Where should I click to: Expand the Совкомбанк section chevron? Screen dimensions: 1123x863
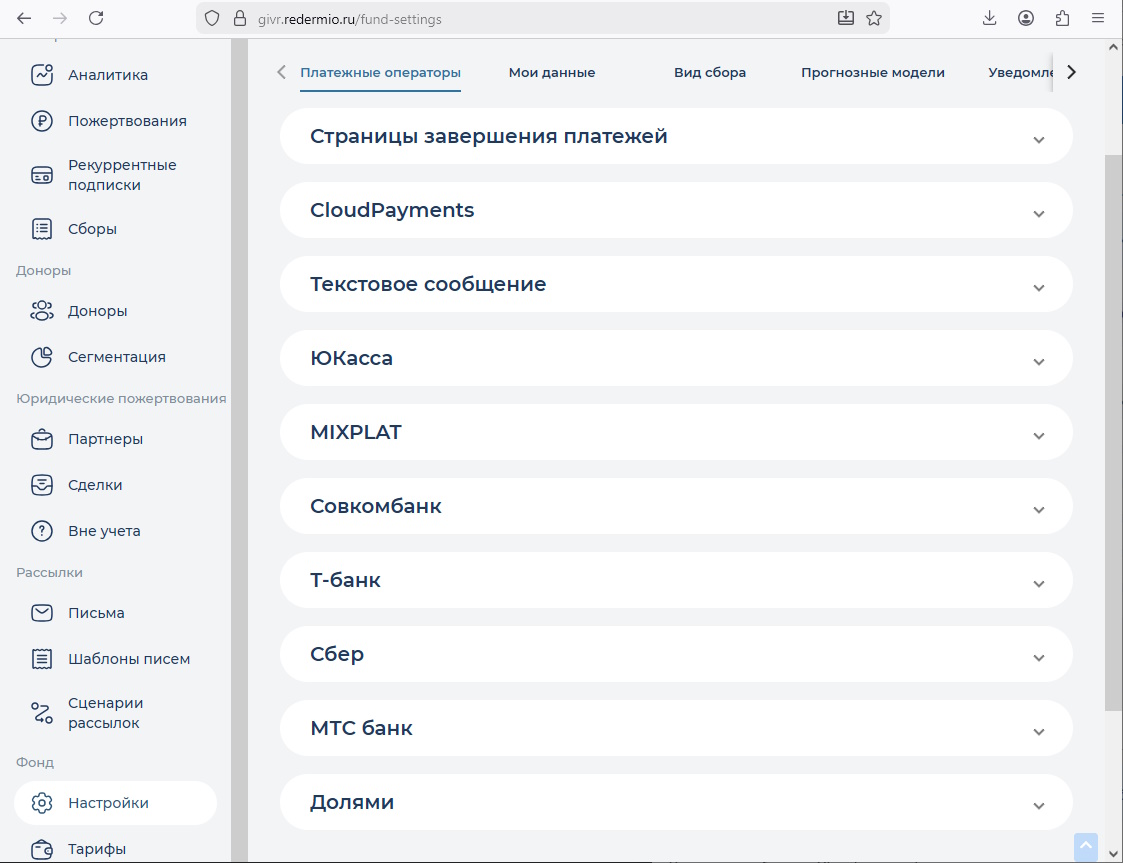pyautogui.click(x=1038, y=510)
